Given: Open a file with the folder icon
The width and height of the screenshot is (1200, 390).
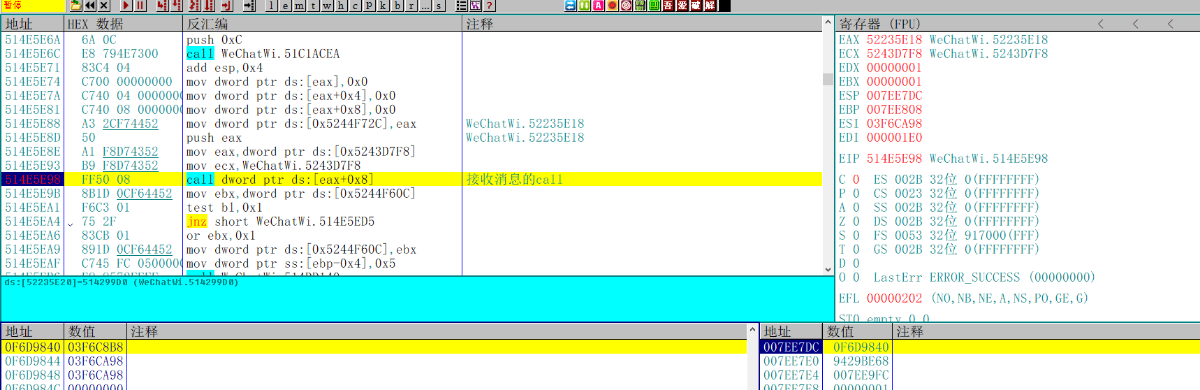Looking at the screenshot, I should (x=76, y=5).
